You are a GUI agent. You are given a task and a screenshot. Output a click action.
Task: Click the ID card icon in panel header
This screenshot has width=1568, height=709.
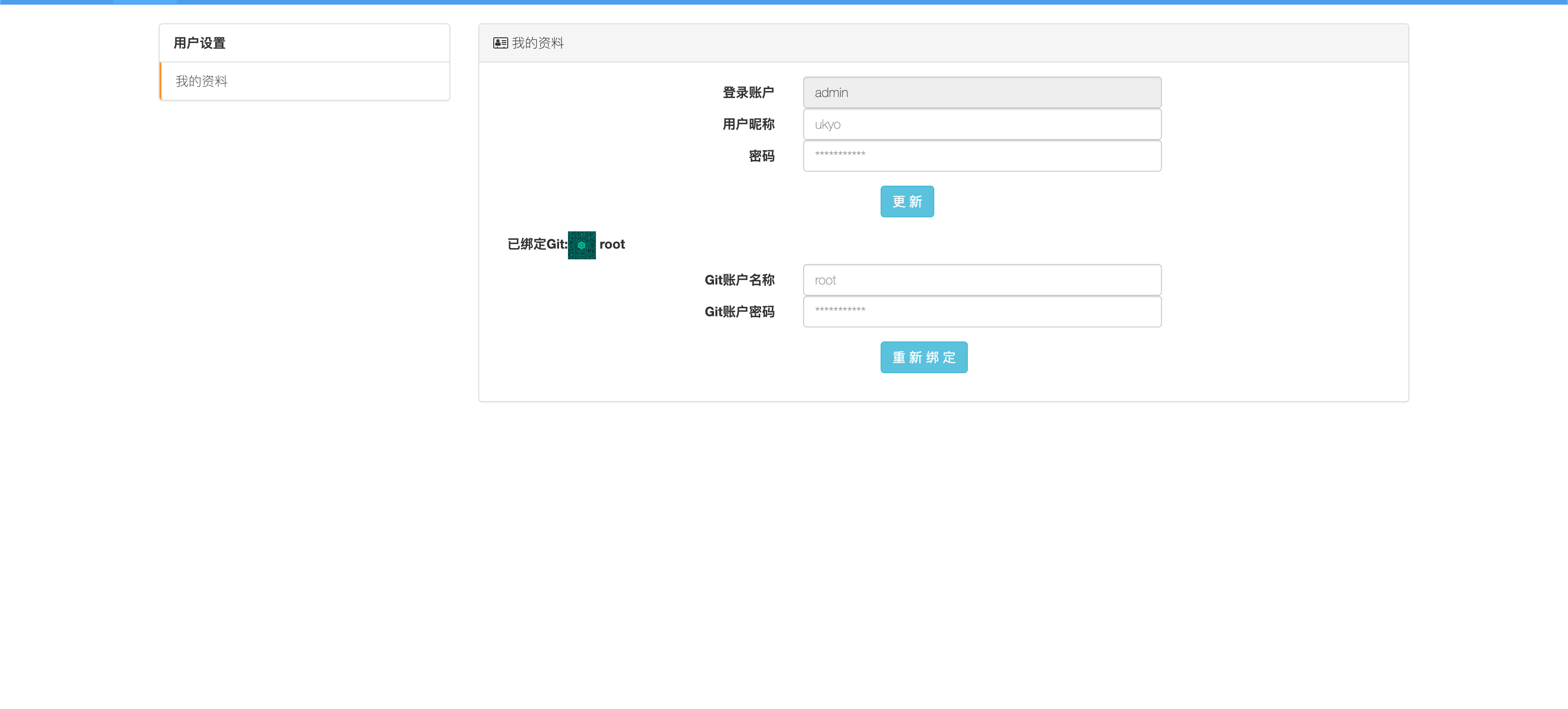point(500,43)
